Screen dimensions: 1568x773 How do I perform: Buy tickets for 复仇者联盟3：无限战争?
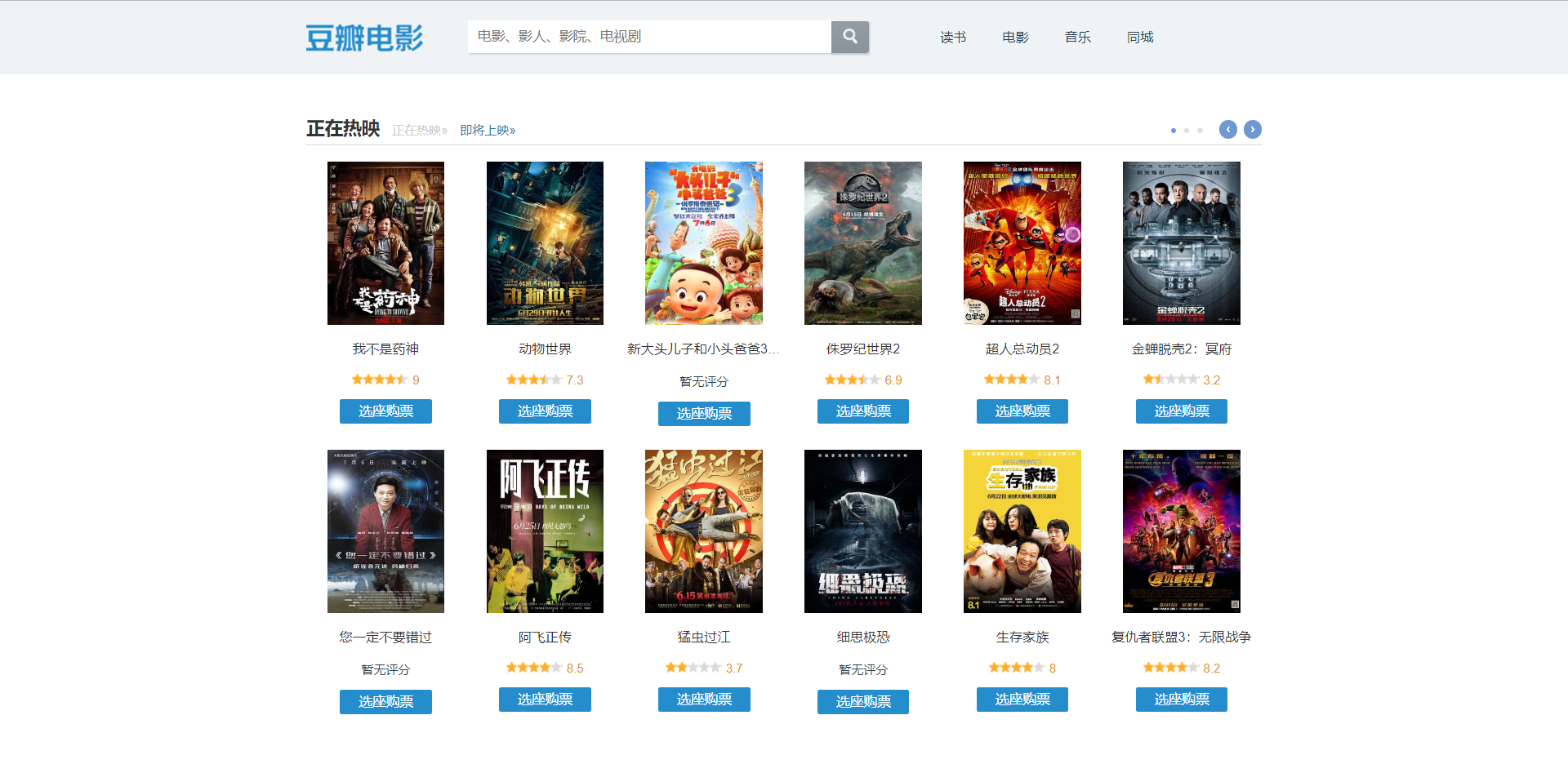1182,700
